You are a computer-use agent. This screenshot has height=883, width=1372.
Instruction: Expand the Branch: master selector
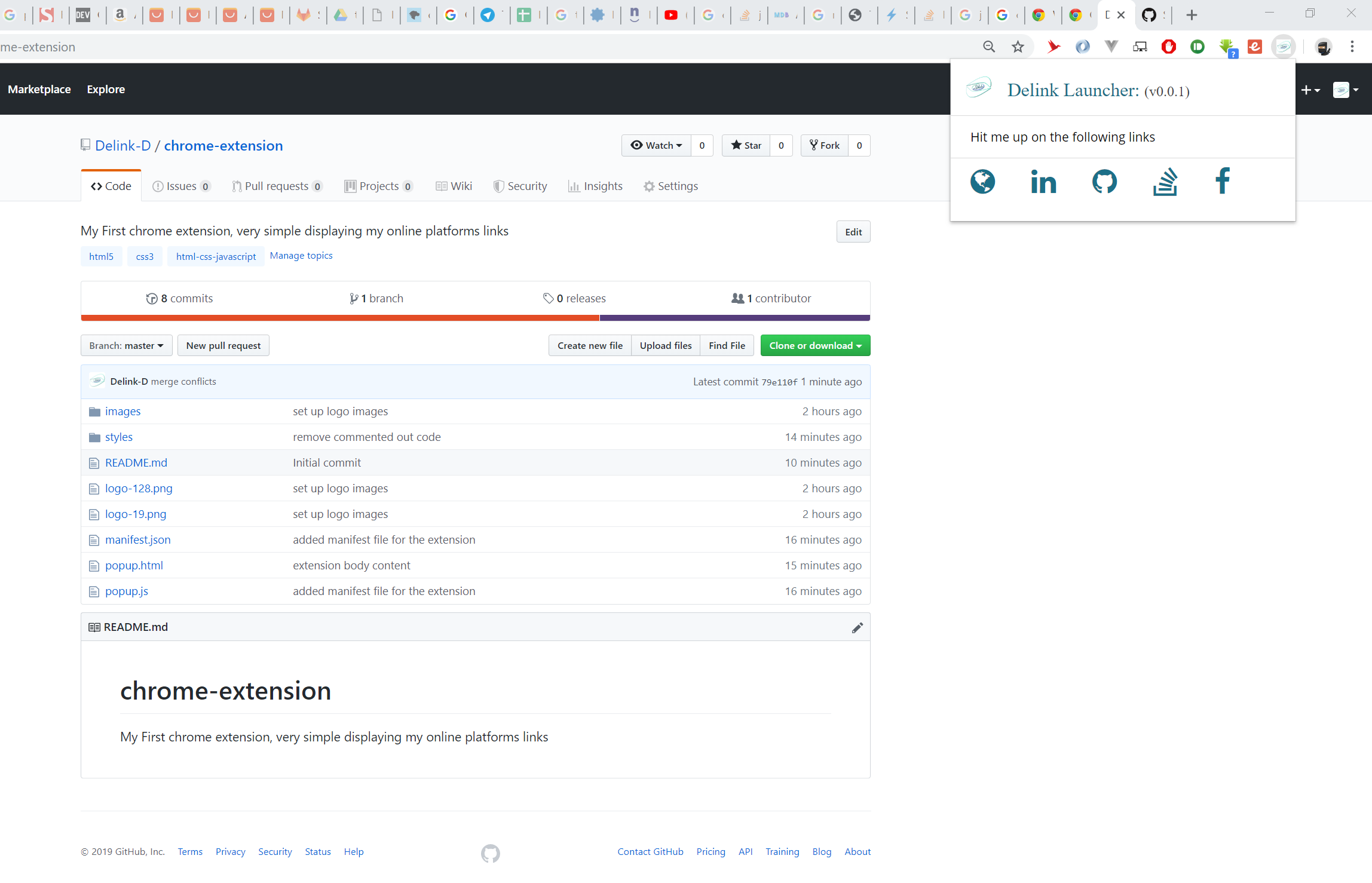tap(126, 345)
